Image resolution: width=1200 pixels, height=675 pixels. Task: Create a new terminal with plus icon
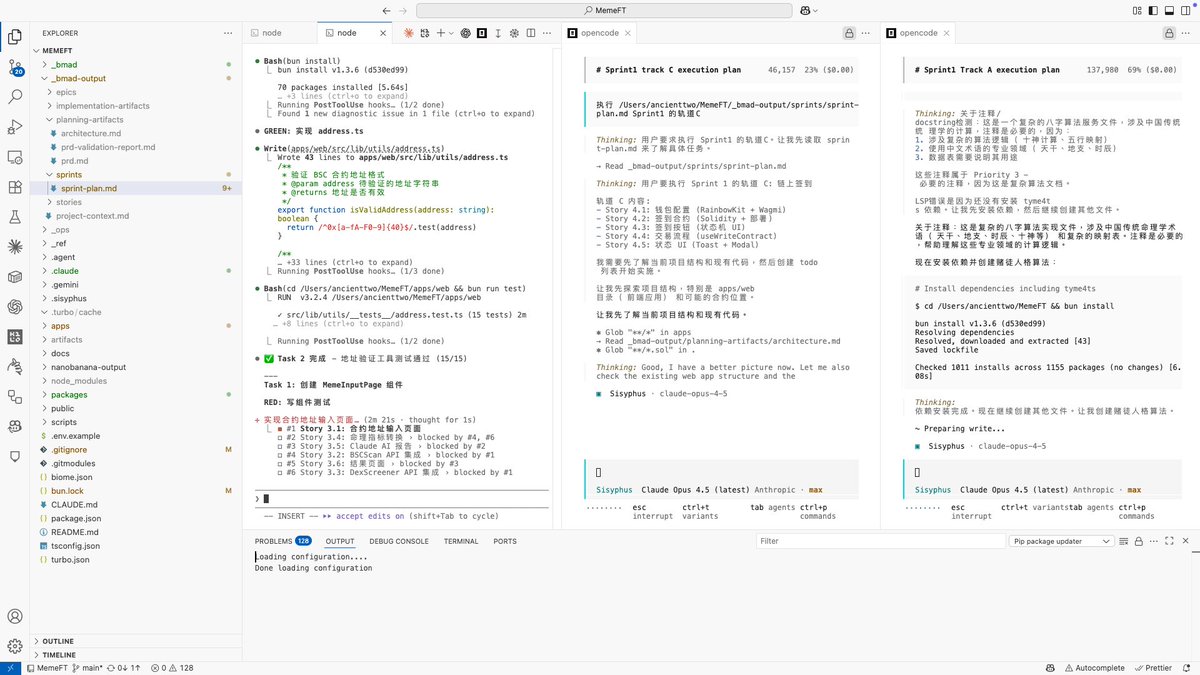[x=440, y=33]
